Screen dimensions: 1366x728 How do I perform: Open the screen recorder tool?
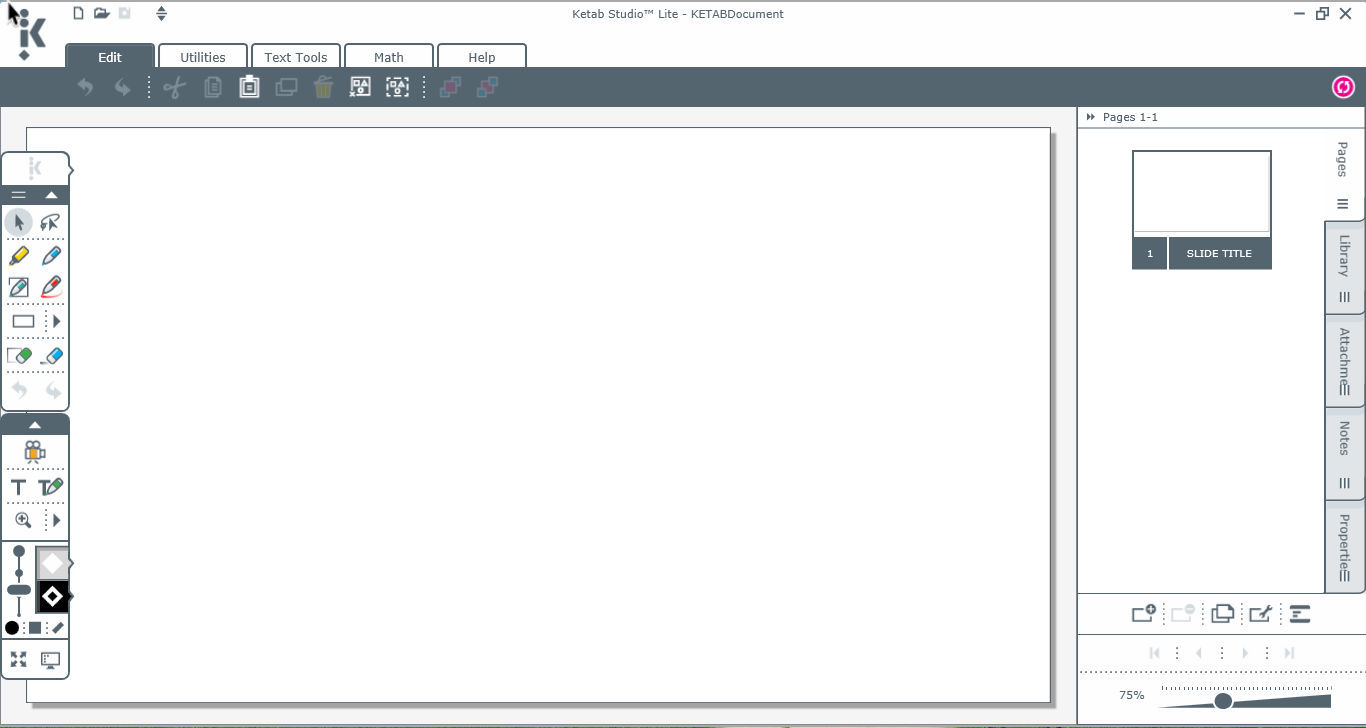click(35, 452)
